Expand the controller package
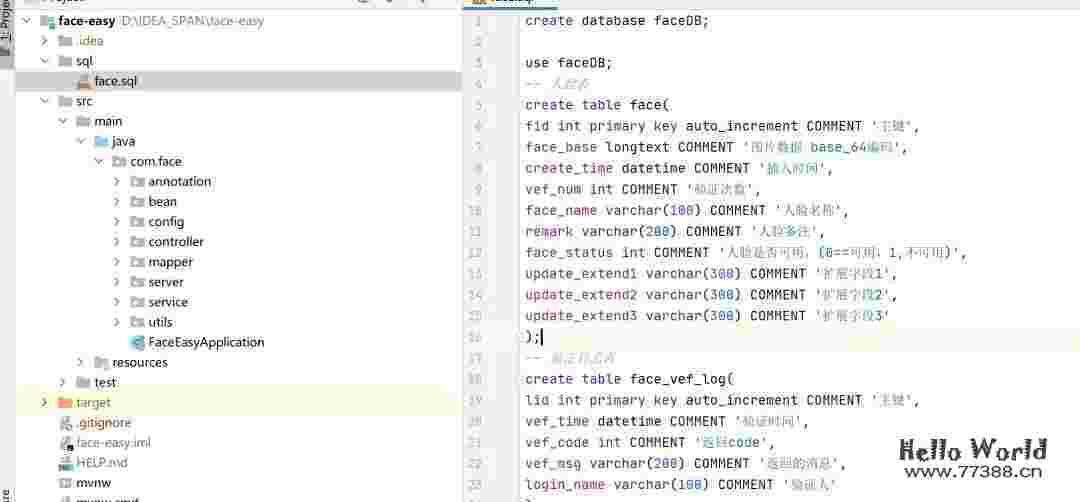 pos(117,242)
